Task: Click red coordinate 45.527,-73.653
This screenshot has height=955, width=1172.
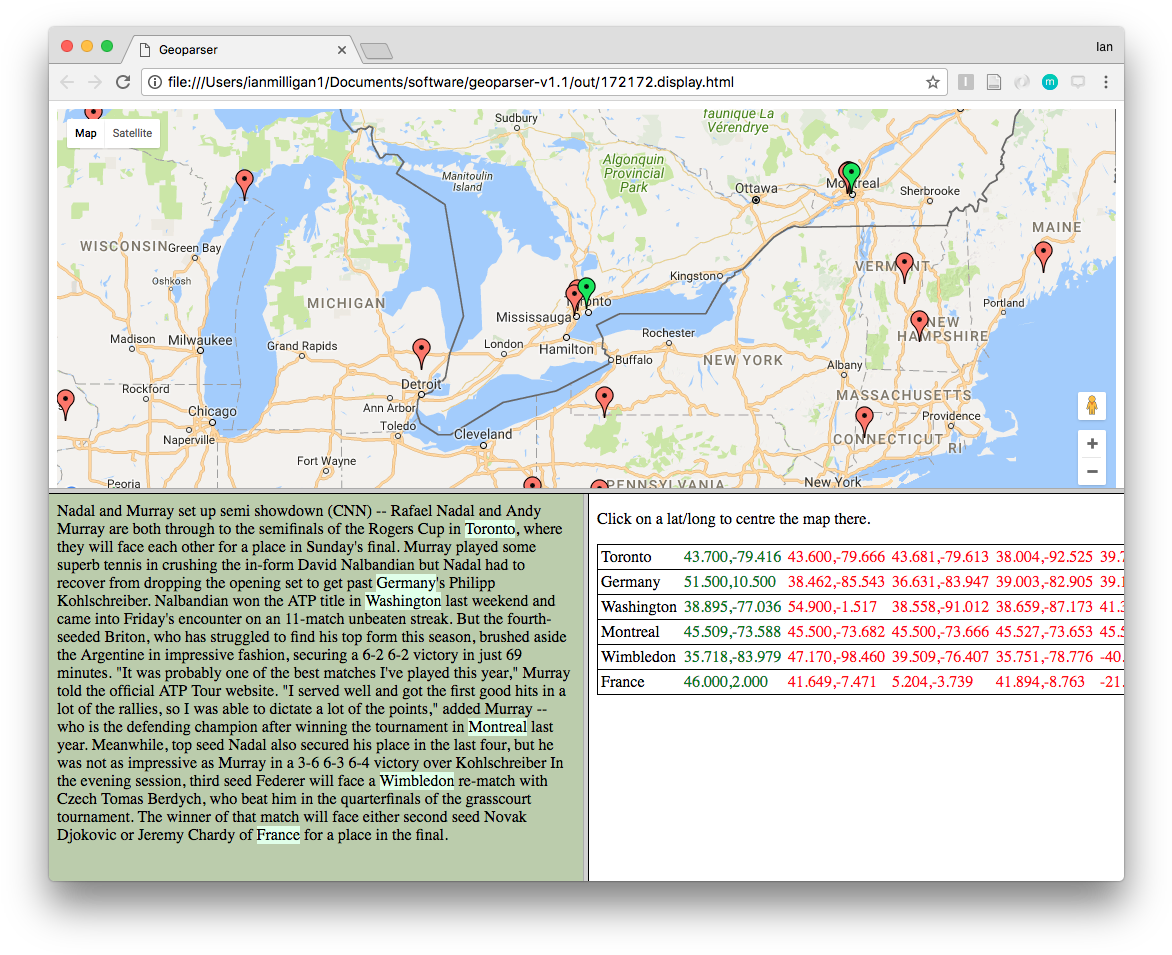Action: pos(1044,631)
